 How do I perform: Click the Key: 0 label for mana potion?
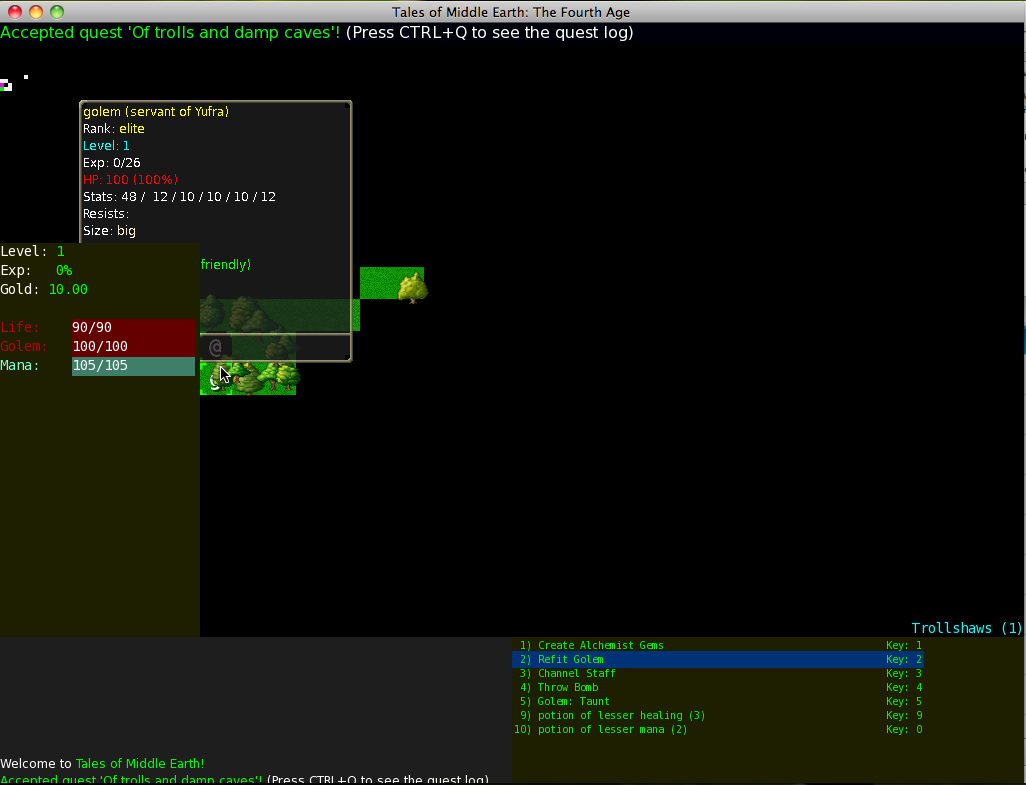904,729
